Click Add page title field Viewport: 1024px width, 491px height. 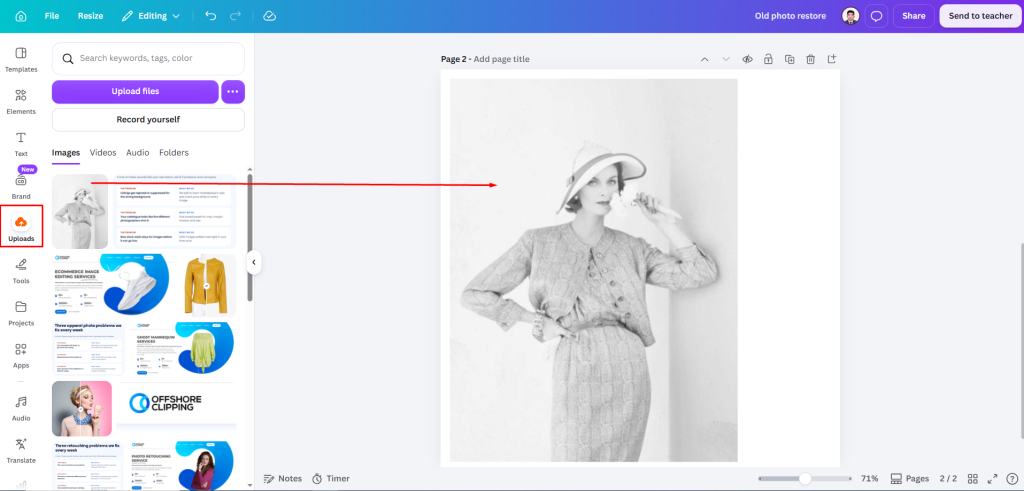[x=502, y=59]
